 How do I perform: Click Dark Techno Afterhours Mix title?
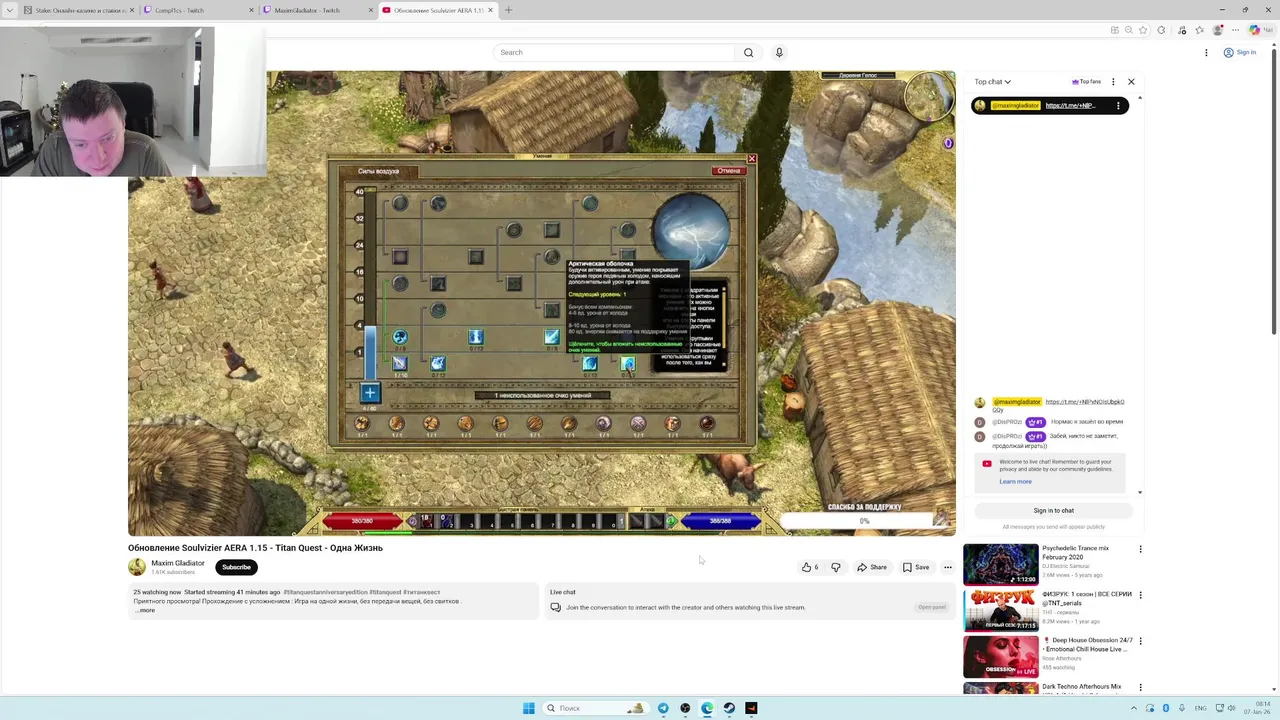click(1081, 687)
